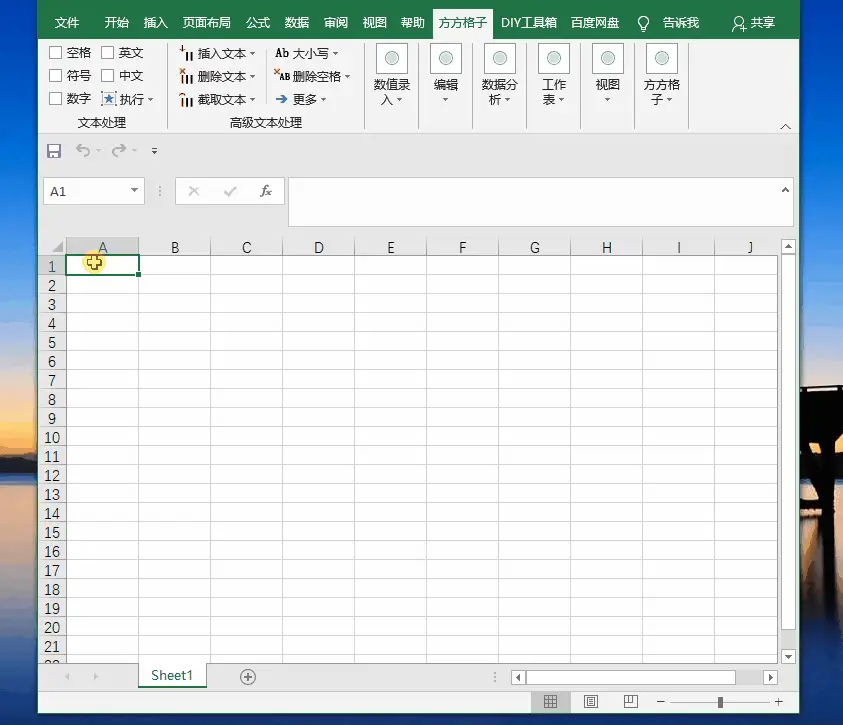Click the Insert Function fx icon
This screenshot has height=725, width=843.
tap(265, 191)
